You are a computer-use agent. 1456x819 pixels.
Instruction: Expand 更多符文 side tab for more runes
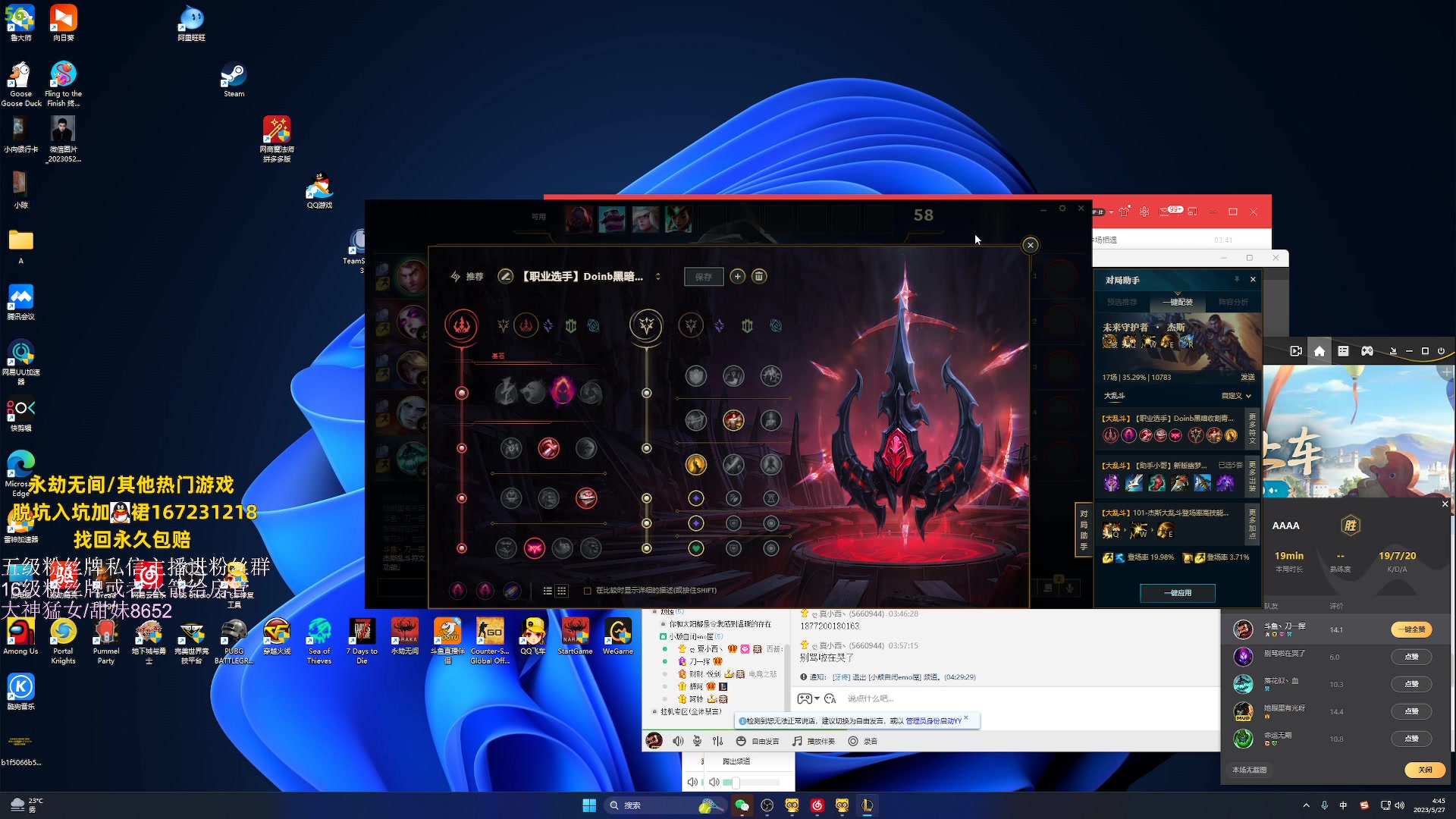tap(1252, 428)
